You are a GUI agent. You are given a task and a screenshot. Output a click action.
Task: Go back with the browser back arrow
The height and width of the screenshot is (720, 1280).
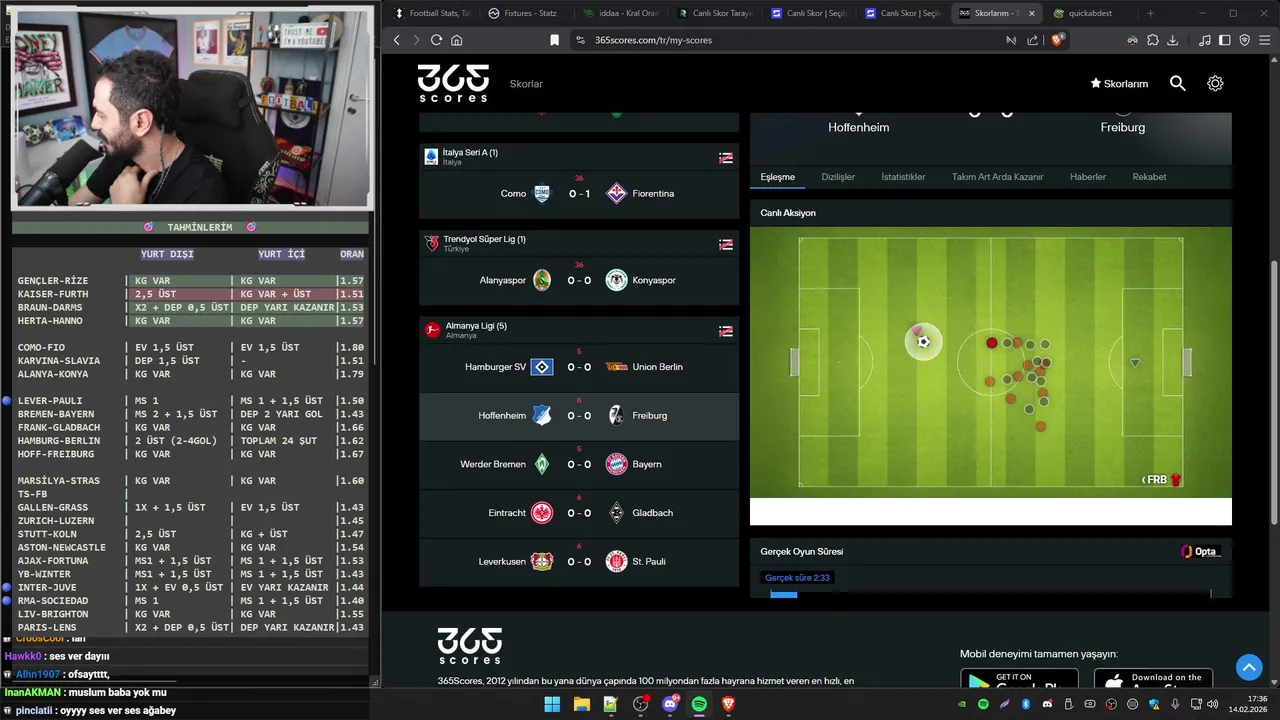(x=397, y=40)
